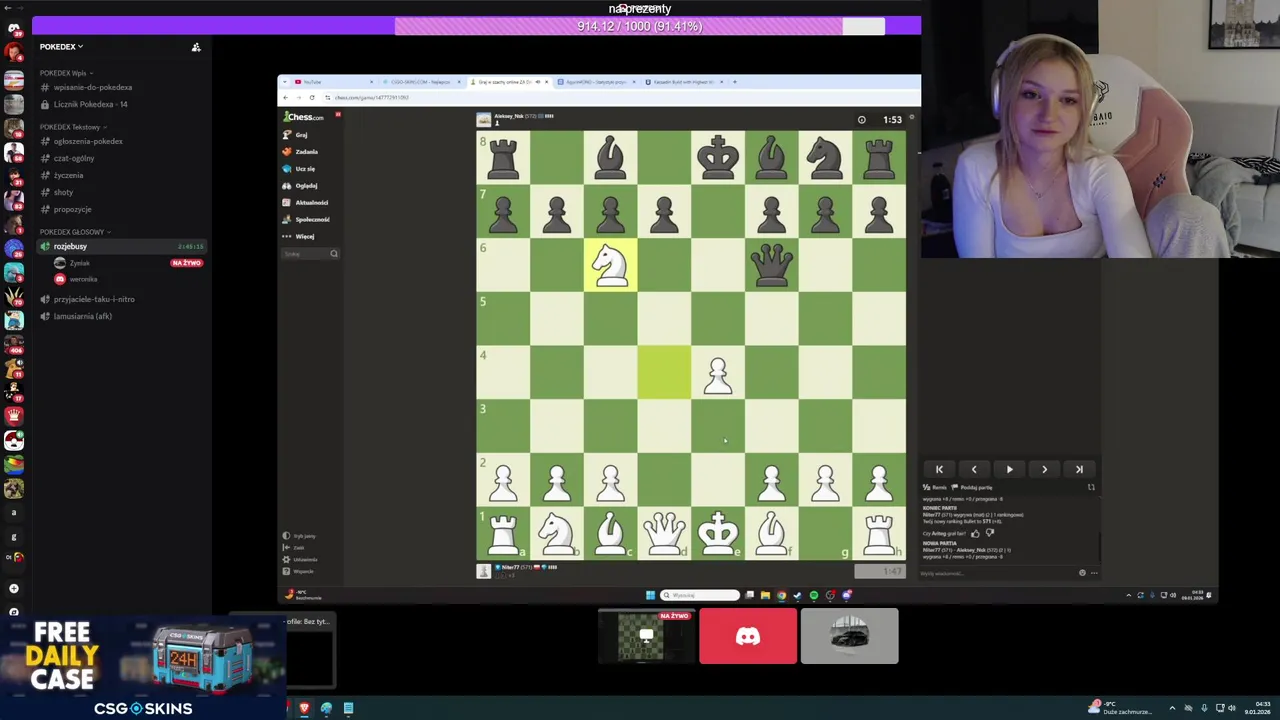The width and height of the screenshot is (1280, 720).
Task: Show hidden system tray icons
Action: click(x=1172, y=708)
